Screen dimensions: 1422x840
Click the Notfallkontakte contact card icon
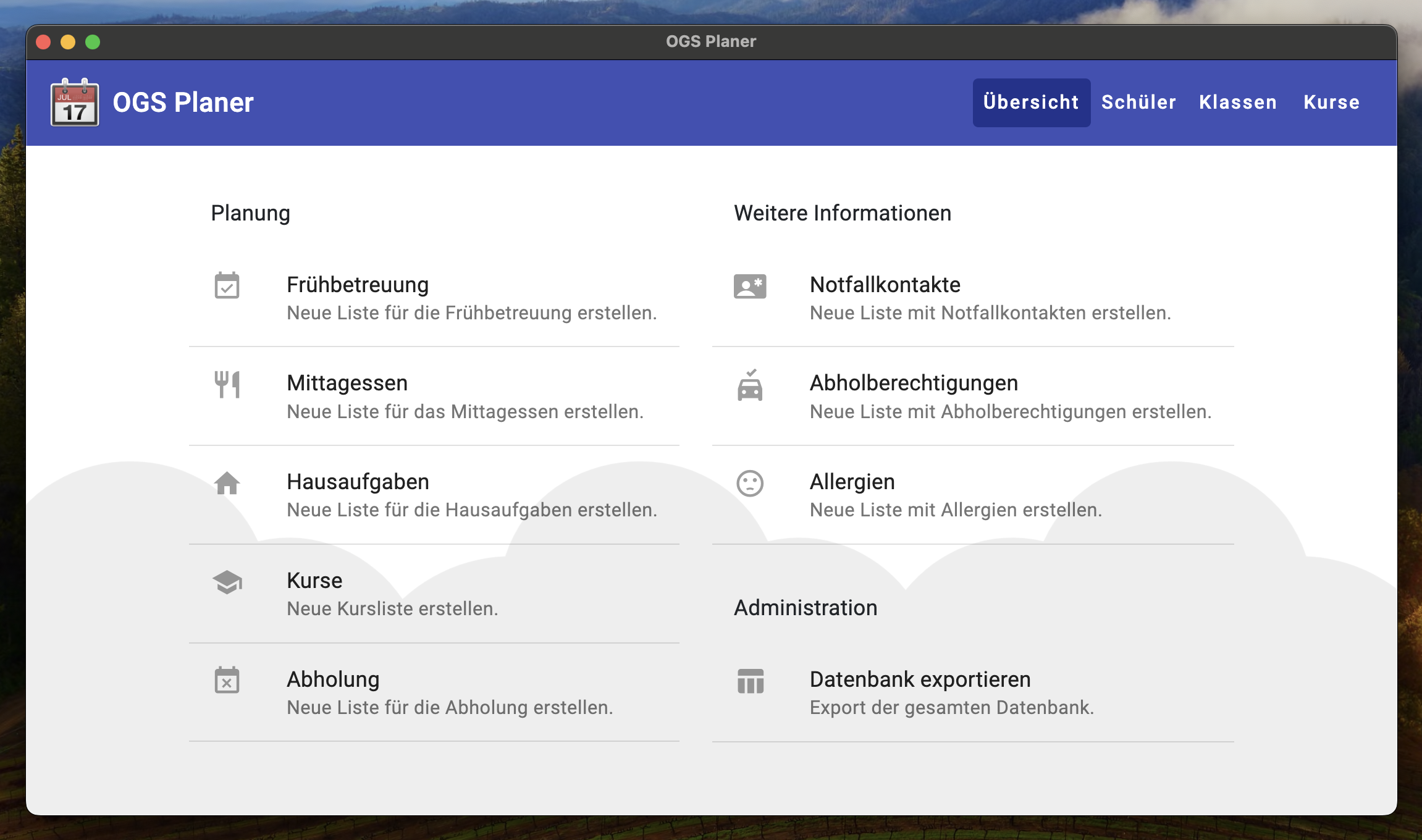click(750, 286)
